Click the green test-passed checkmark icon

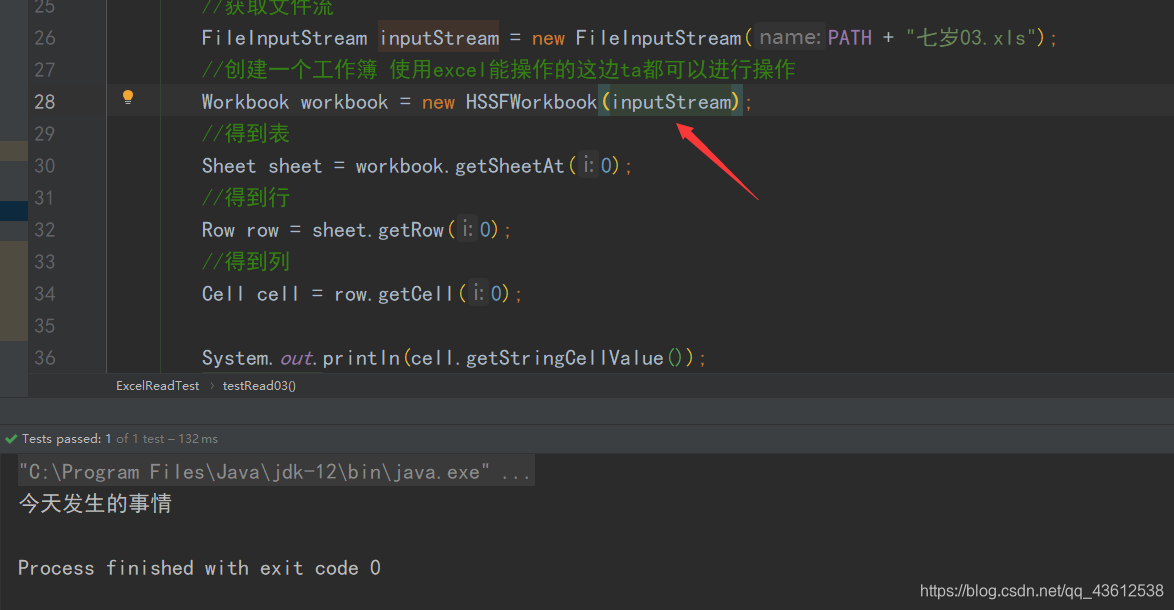point(10,438)
